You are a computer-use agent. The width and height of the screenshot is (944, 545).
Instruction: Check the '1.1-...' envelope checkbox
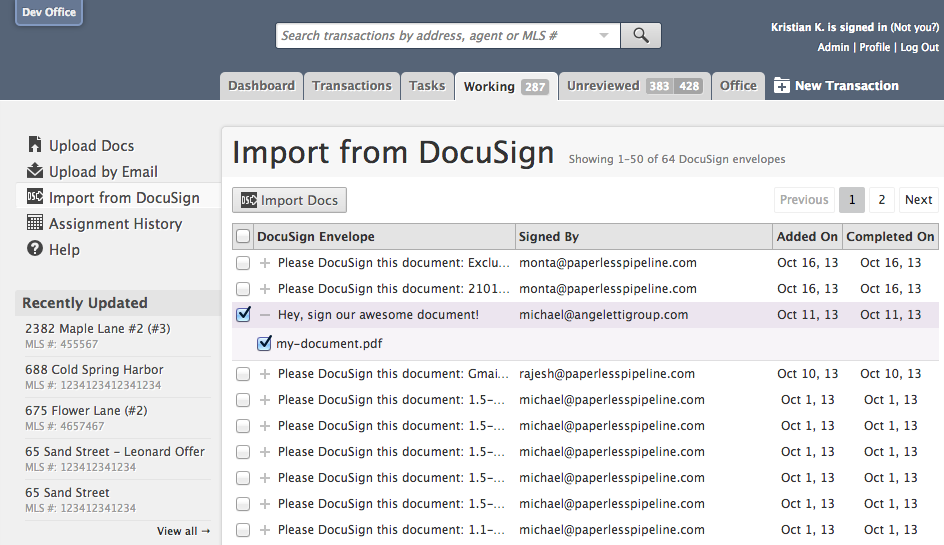(x=243, y=530)
